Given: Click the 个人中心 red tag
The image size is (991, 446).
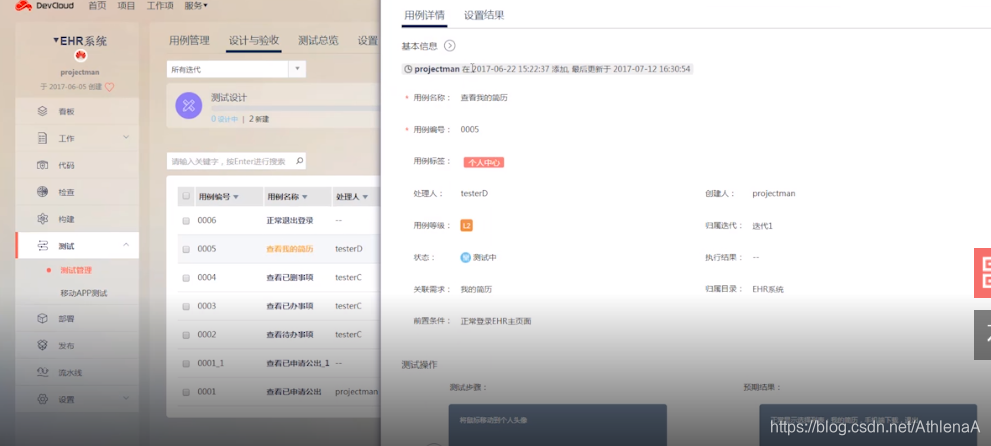Looking at the screenshot, I should click(x=483, y=162).
